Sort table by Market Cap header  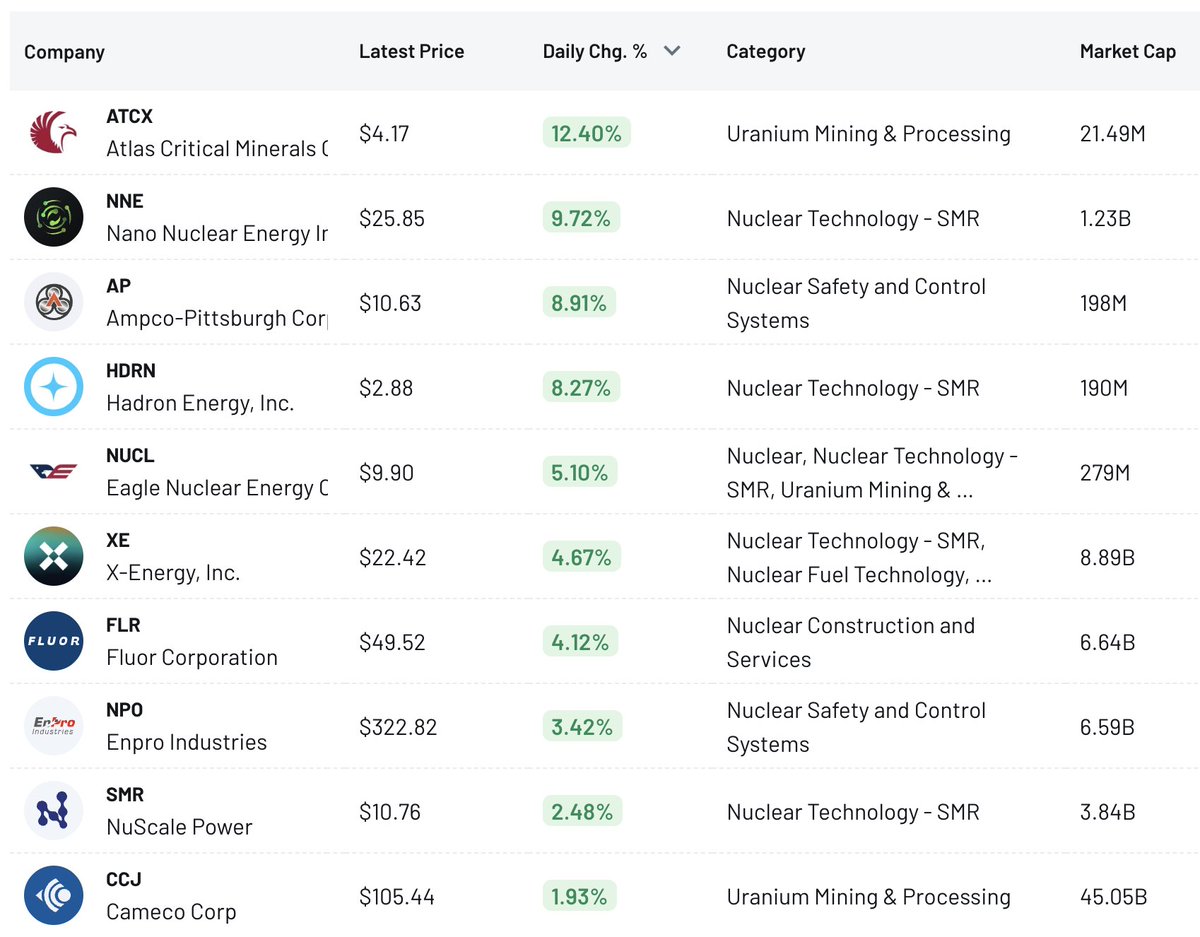click(x=1127, y=51)
